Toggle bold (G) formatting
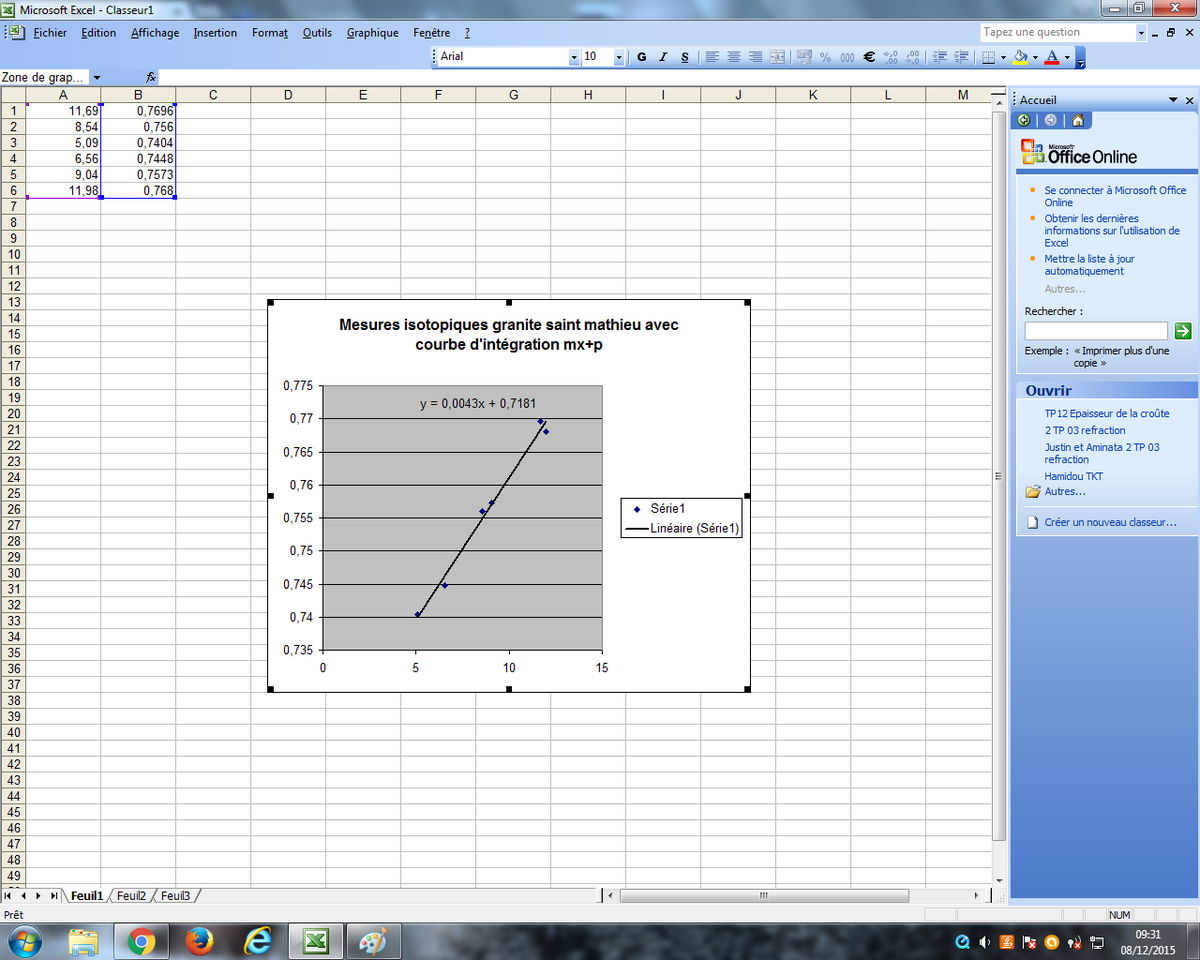 [641, 57]
